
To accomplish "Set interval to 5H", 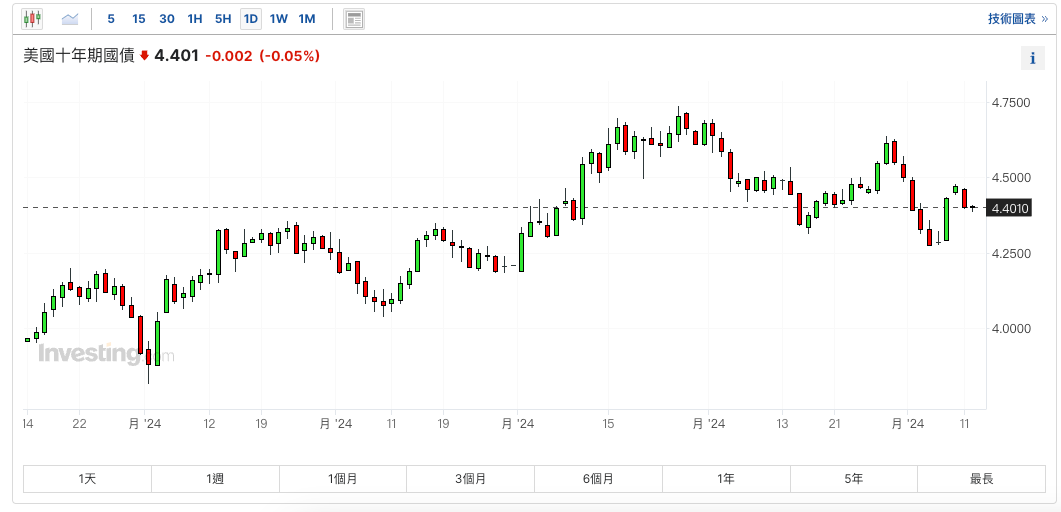I will [223, 18].
